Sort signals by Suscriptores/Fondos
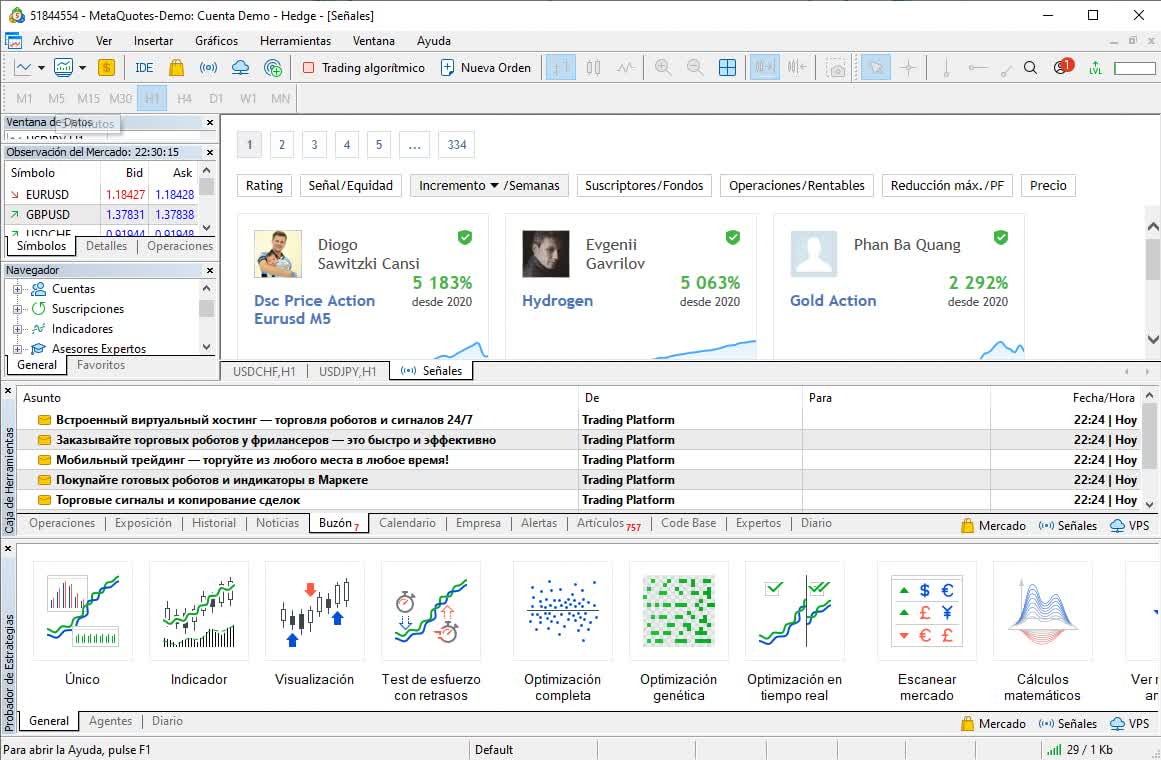 point(643,185)
